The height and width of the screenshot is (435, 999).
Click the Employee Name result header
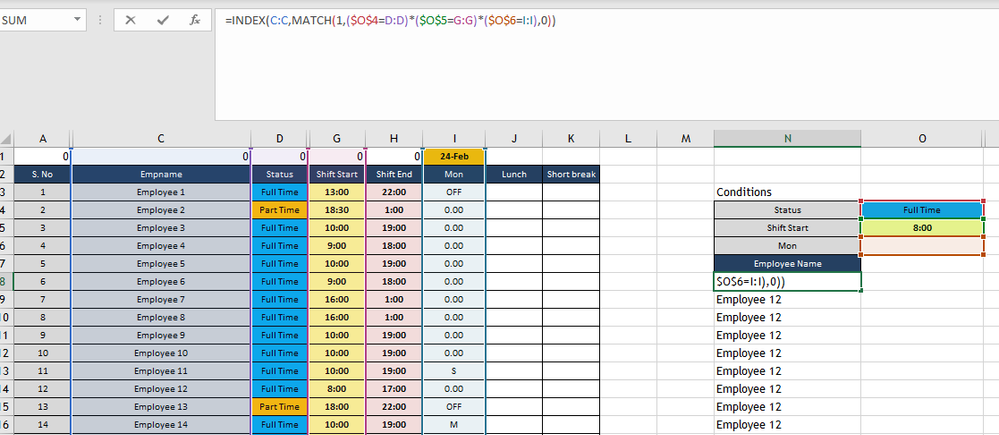787,263
